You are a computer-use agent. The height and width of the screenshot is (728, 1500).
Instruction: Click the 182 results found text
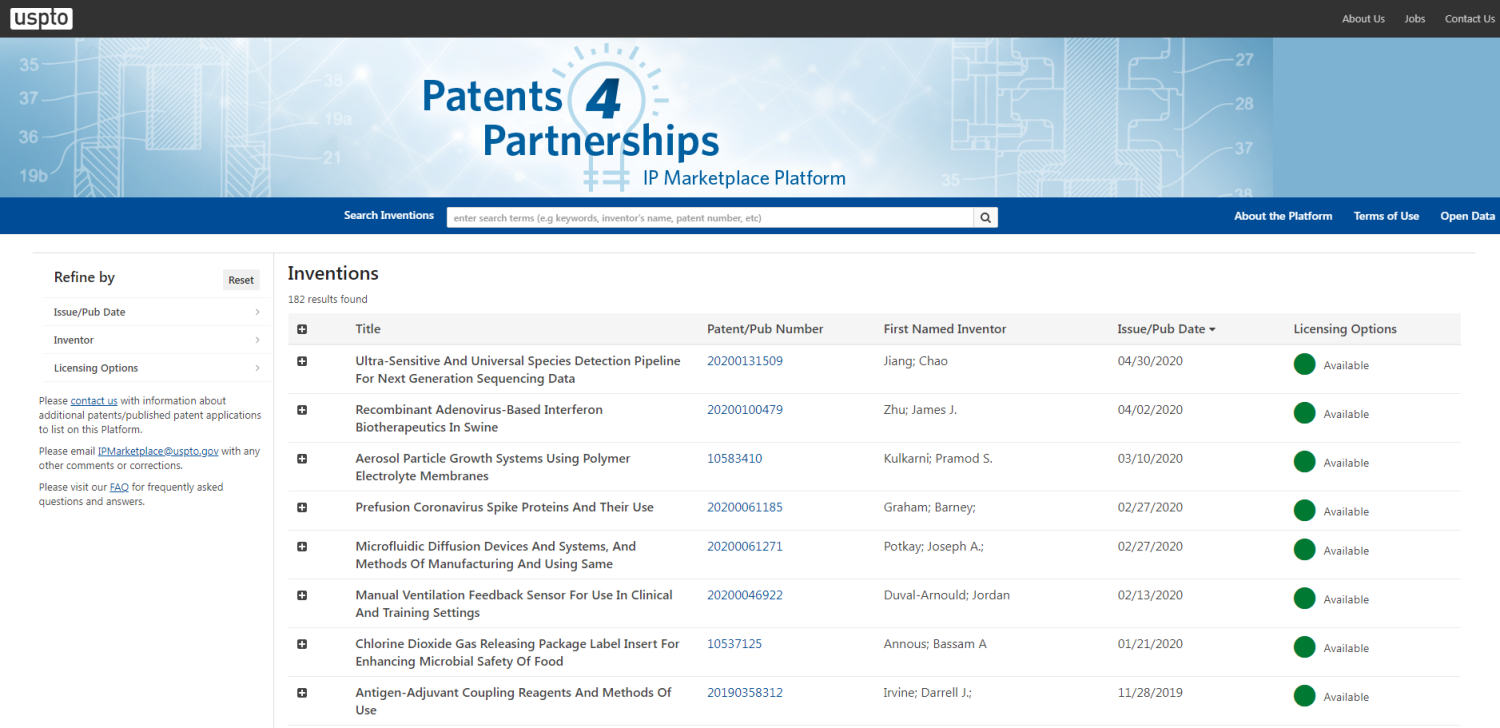tap(327, 299)
